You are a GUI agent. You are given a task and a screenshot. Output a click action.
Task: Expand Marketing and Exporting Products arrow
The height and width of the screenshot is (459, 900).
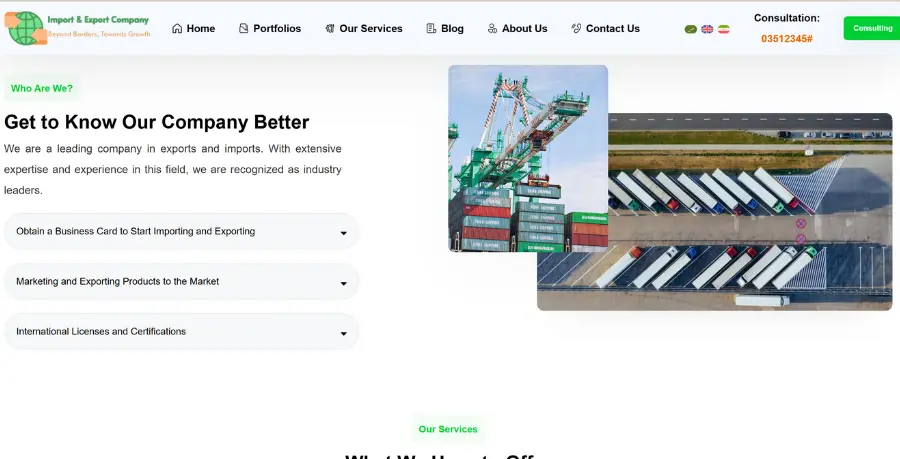tap(343, 283)
